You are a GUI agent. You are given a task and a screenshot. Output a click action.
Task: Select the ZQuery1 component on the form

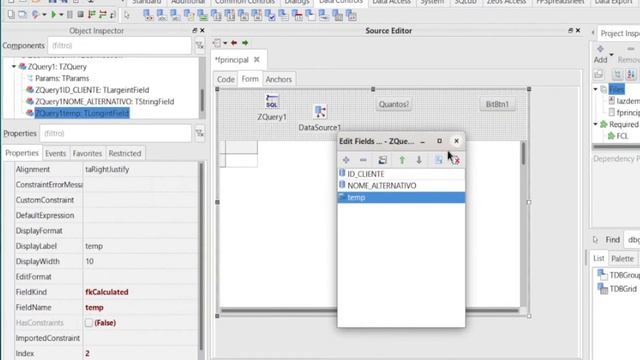pyautogui.click(x=272, y=102)
